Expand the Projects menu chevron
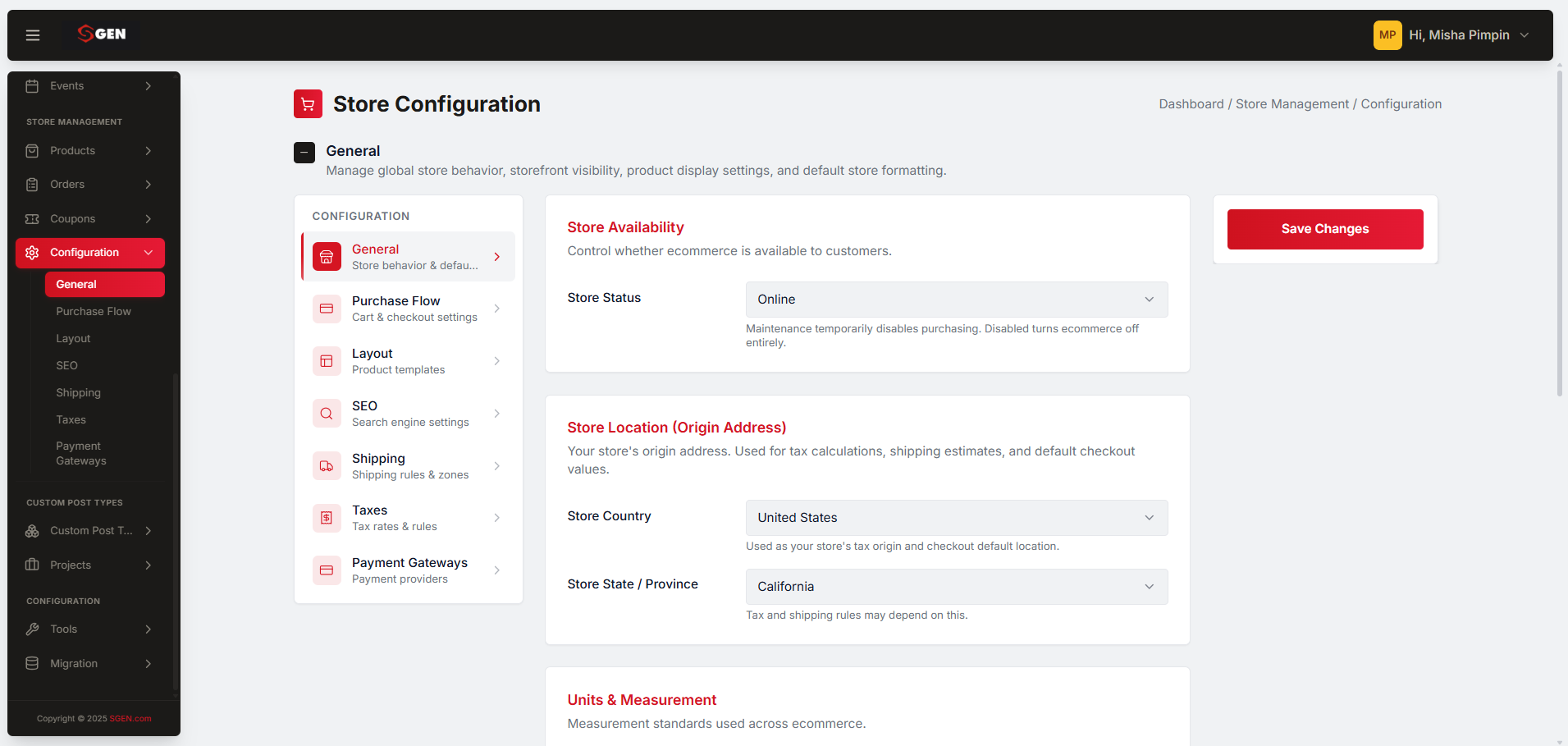The height and width of the screenshot is (746, 1568). tap(149, 565)
